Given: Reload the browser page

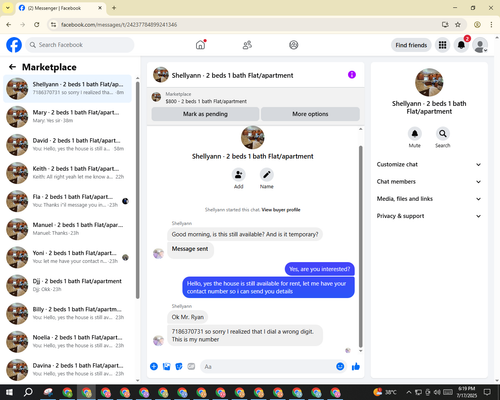Looking at the screenshot, I should point(37,24).
